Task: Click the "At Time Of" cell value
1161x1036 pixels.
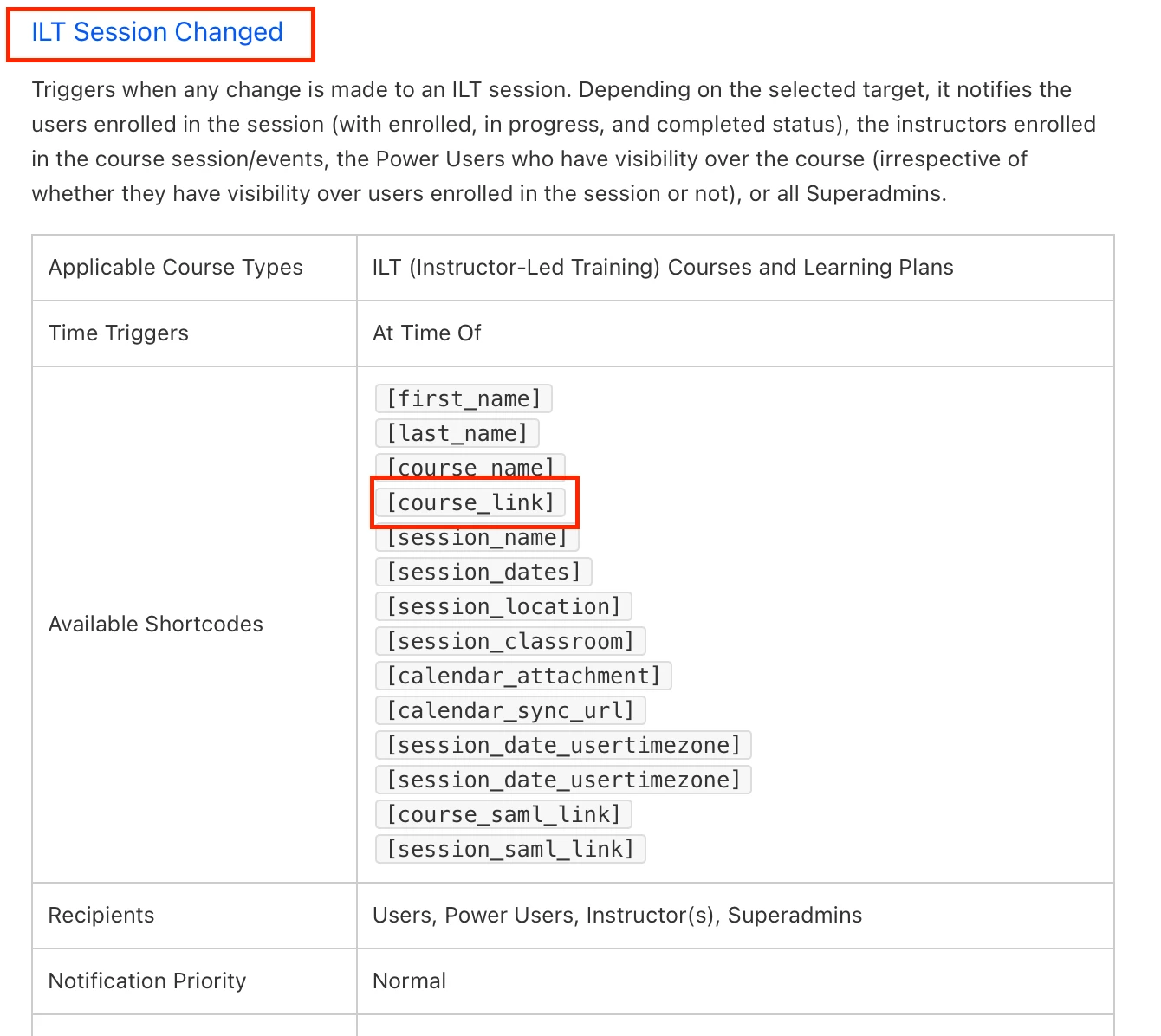Action: tap(427, 333)
